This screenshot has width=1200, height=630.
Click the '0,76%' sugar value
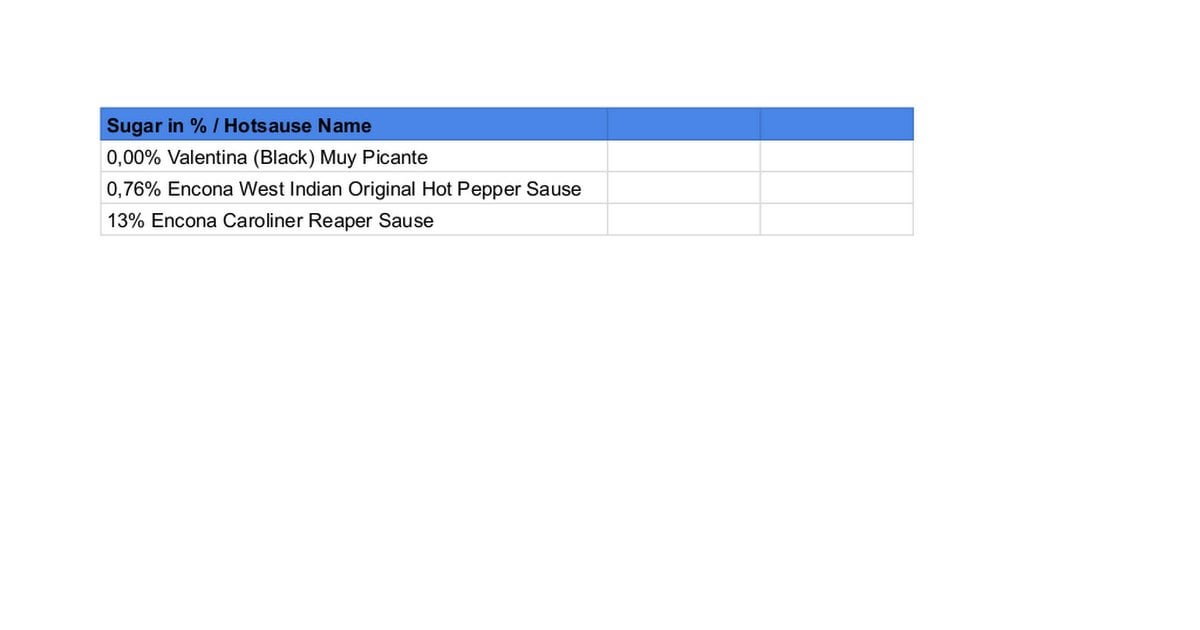pos(134,190)
